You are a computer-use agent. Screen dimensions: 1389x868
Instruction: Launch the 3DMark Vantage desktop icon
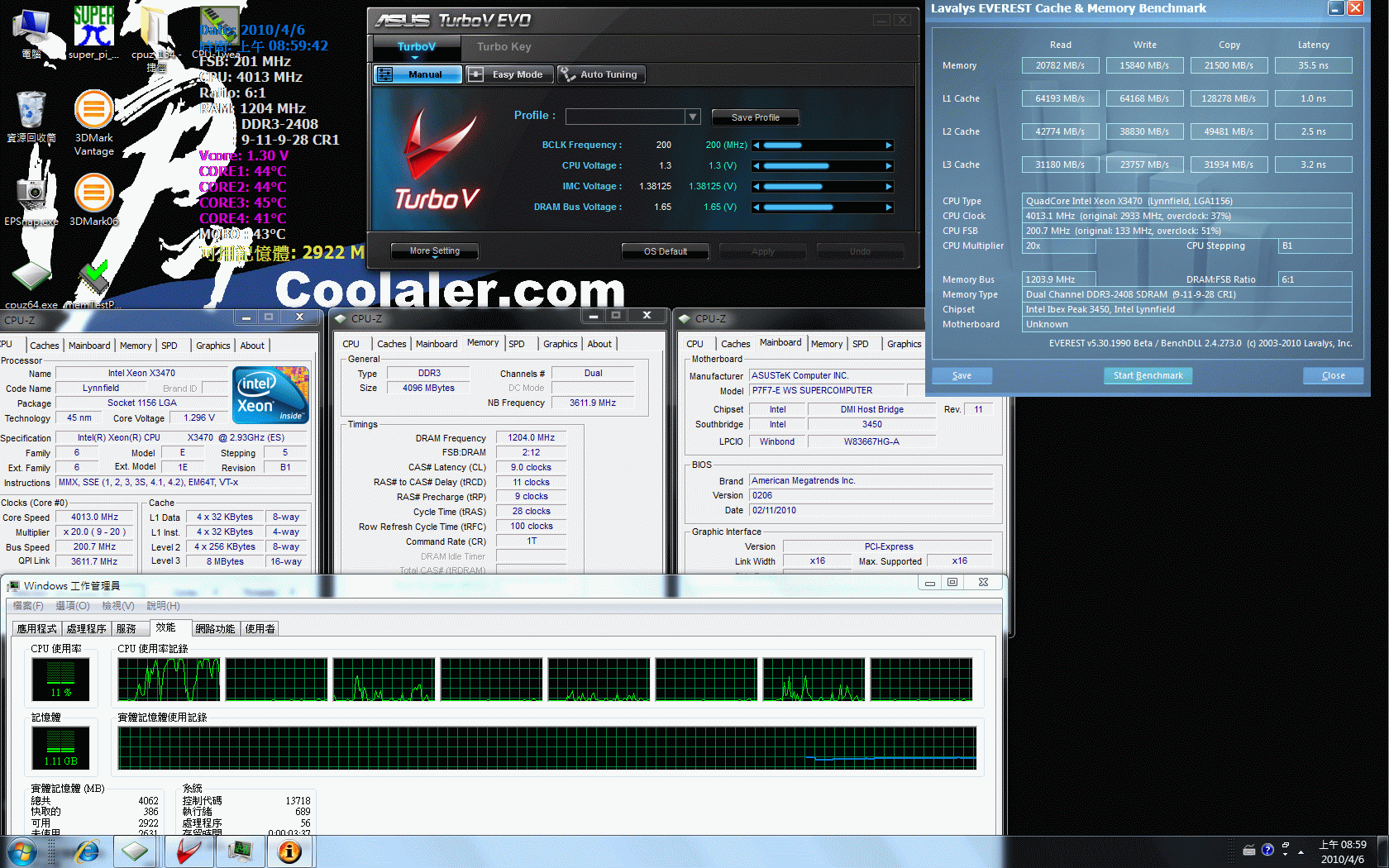tap(93, 122)
